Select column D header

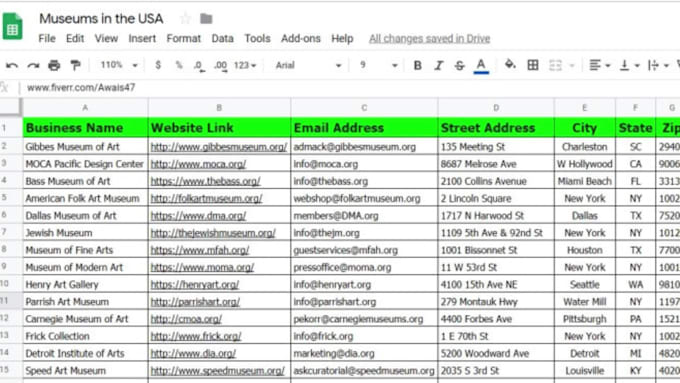pyautogui.click(x=496, y=108)
